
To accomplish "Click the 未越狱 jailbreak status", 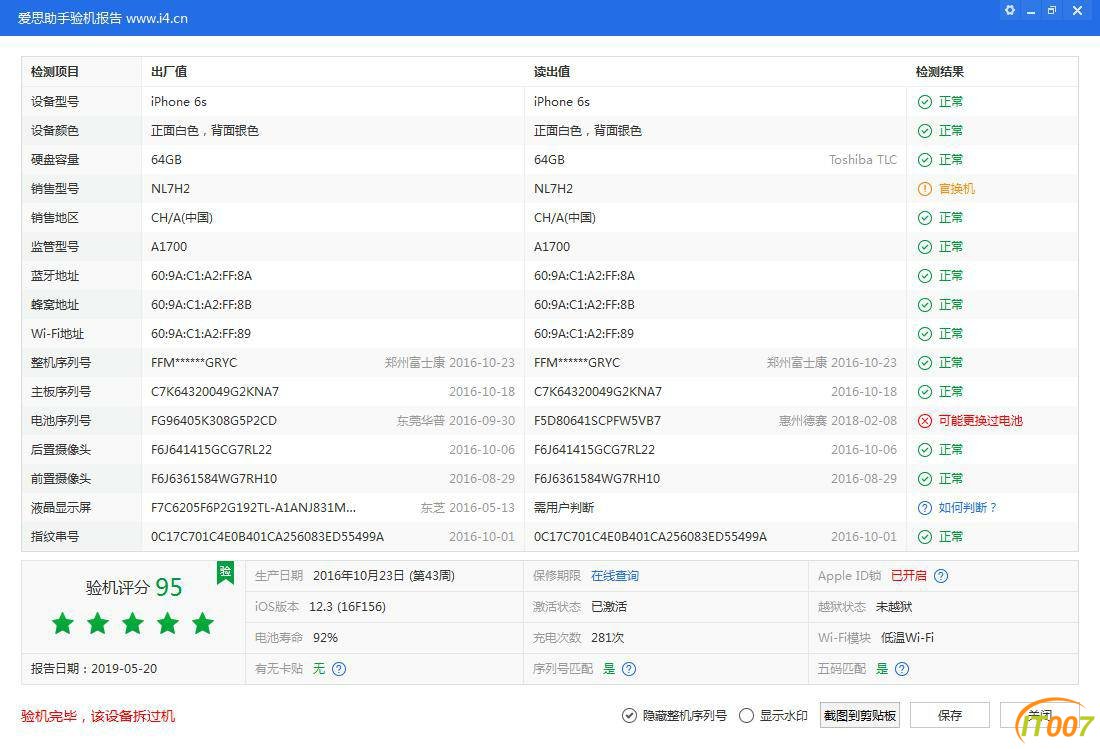I will coord(894,607).
